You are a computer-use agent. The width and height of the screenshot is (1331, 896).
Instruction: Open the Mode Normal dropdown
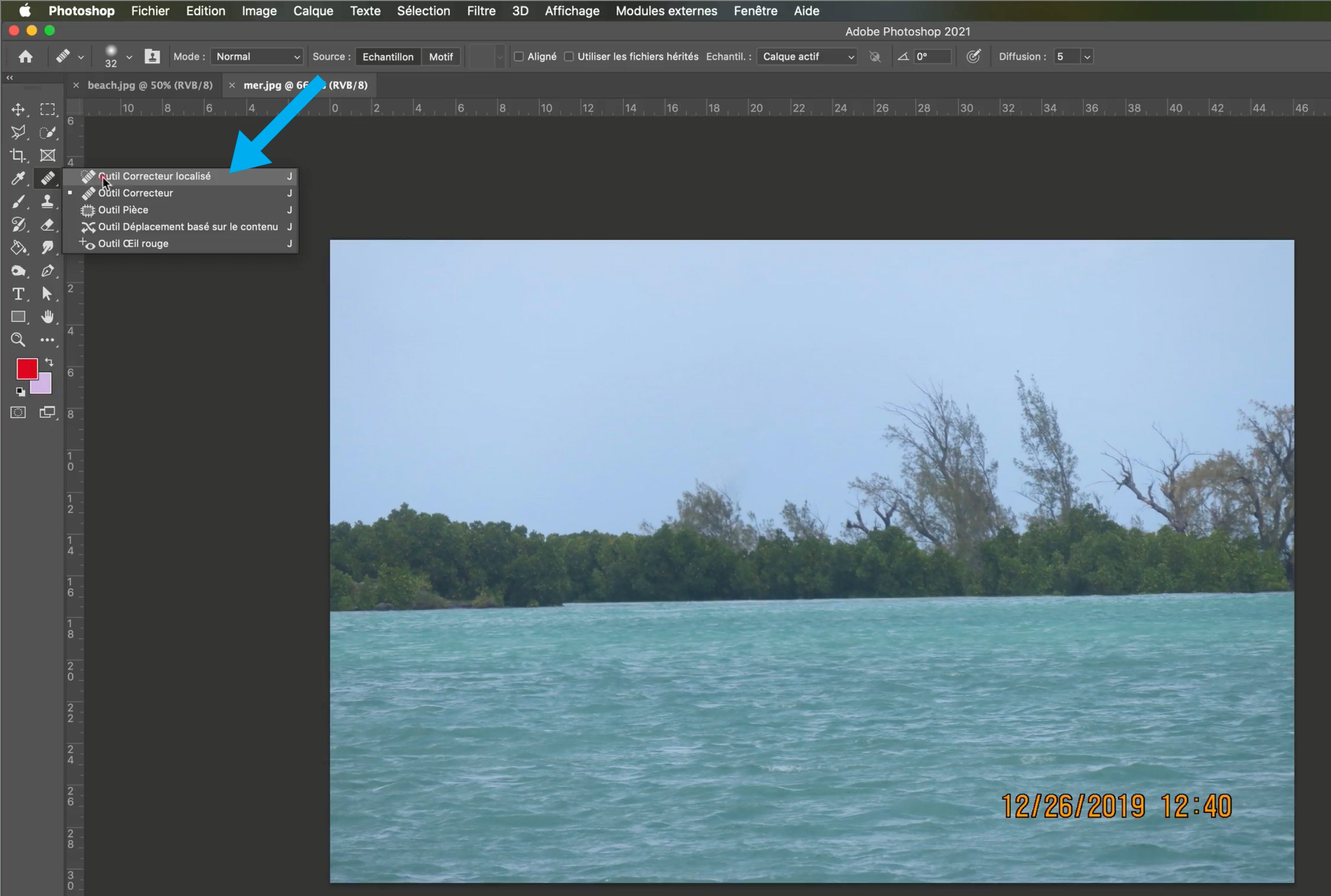point(257,56)
